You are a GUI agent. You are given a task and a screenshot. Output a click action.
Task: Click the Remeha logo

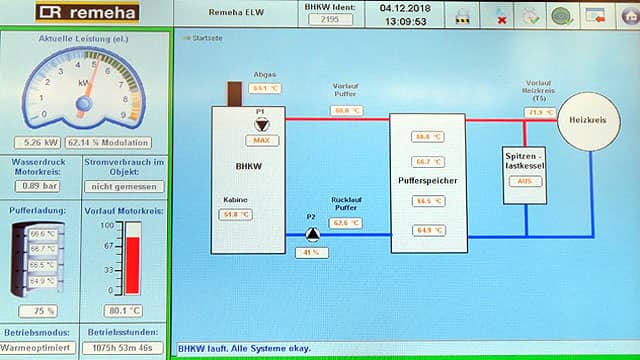tap(87, 12)
